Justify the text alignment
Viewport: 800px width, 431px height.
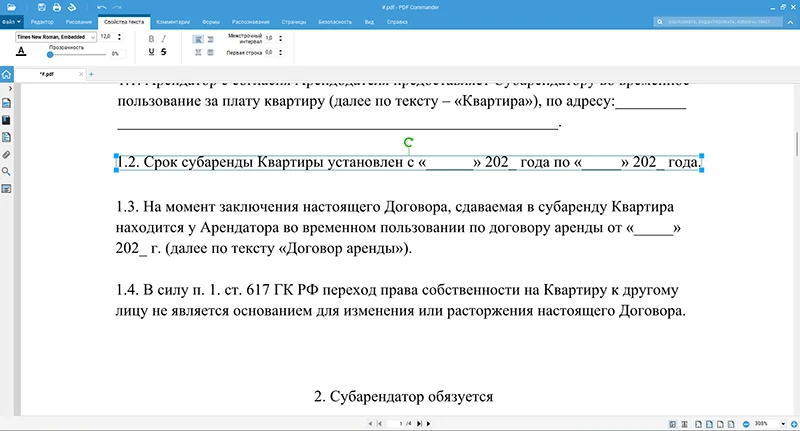pos(210,52)
